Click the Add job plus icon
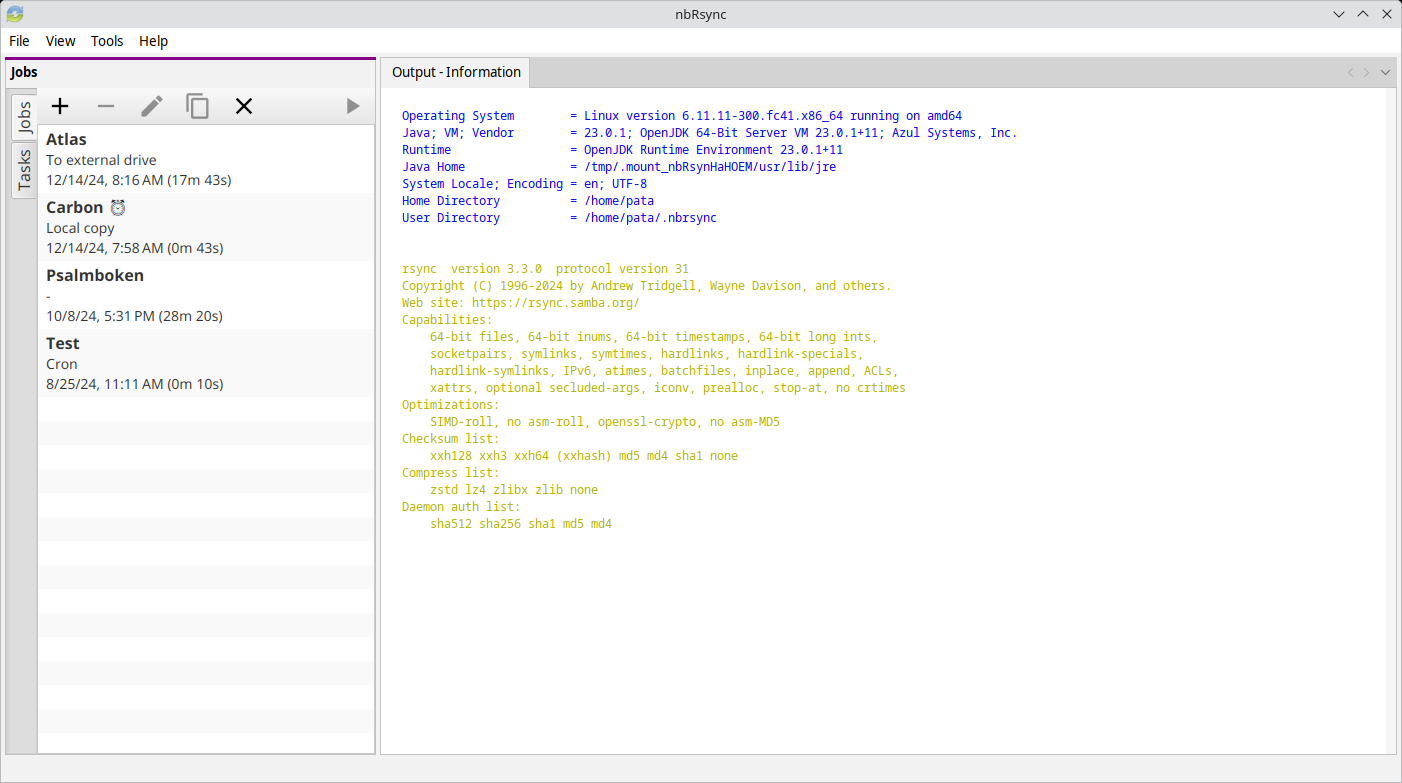The width and height of the screenshot is (1402, 783). [60, 106]
